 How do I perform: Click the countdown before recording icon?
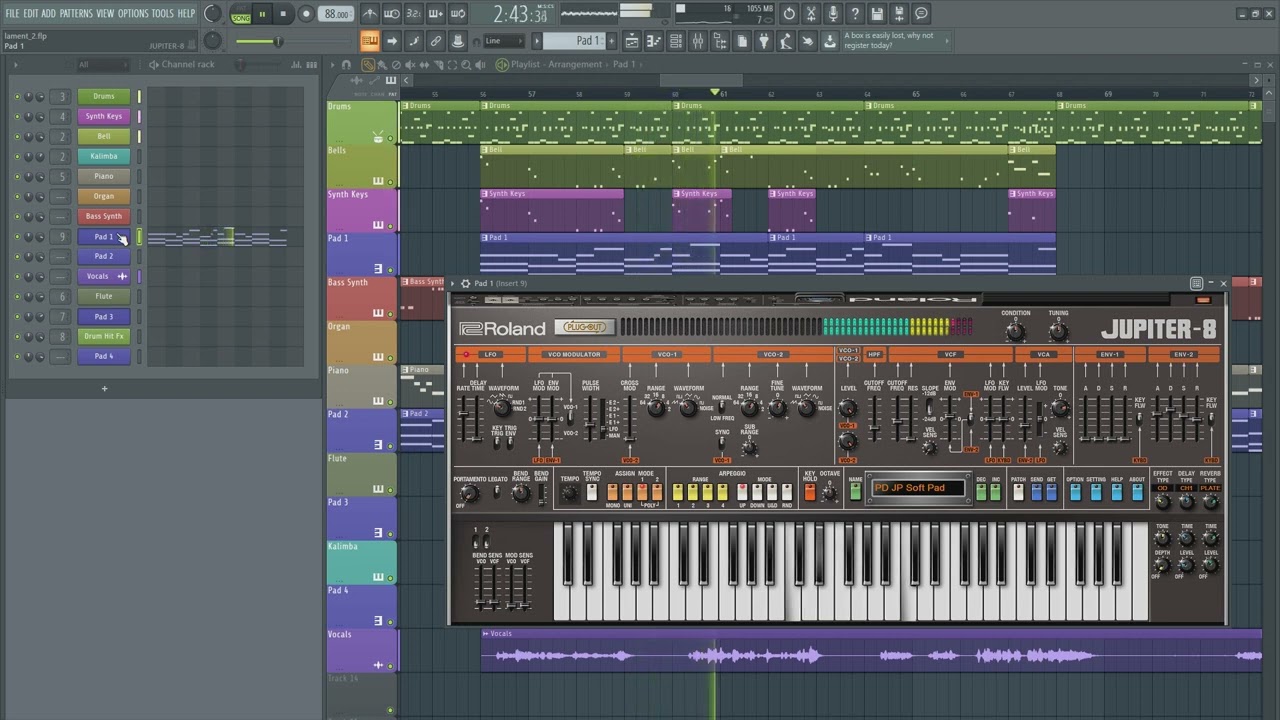(x=414, y=14)
